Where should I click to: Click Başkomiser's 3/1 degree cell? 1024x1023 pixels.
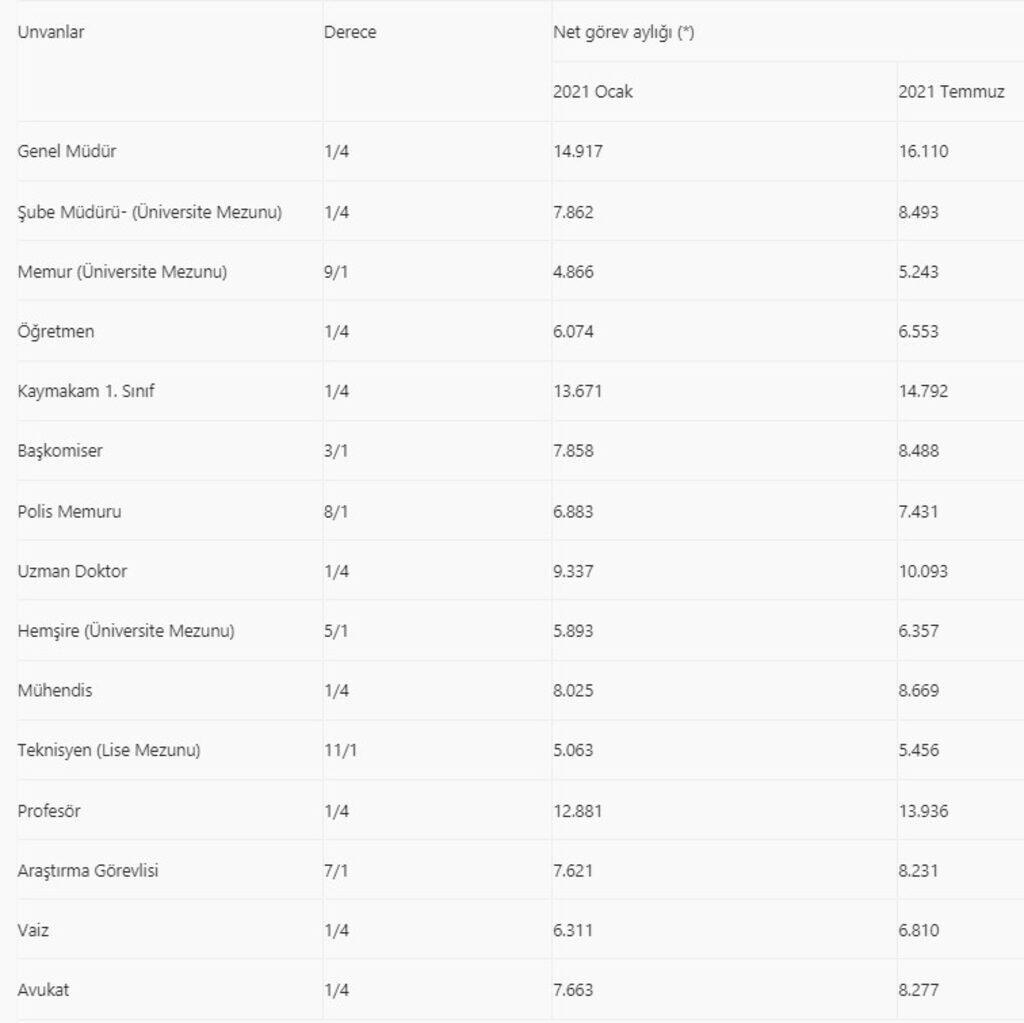[336, 451]
